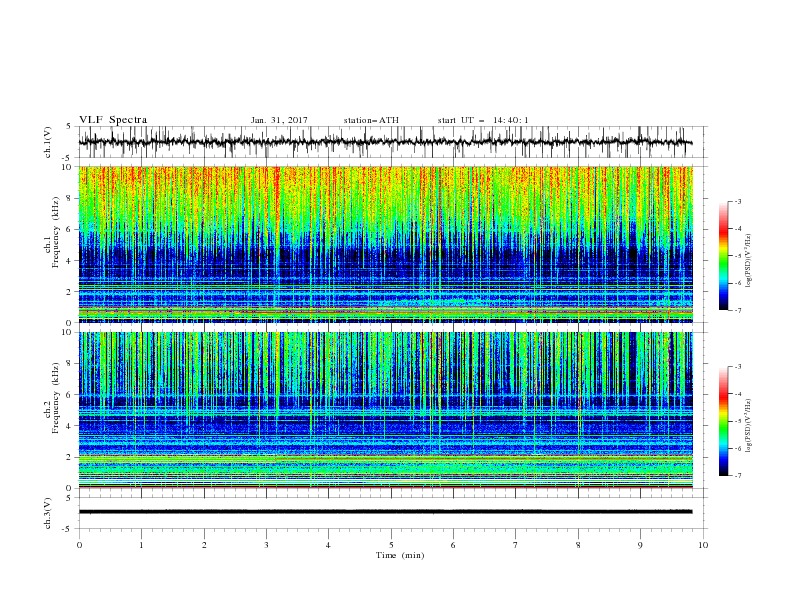
Task: Click the "Time (min)" axis label
Action: (400, 555)
